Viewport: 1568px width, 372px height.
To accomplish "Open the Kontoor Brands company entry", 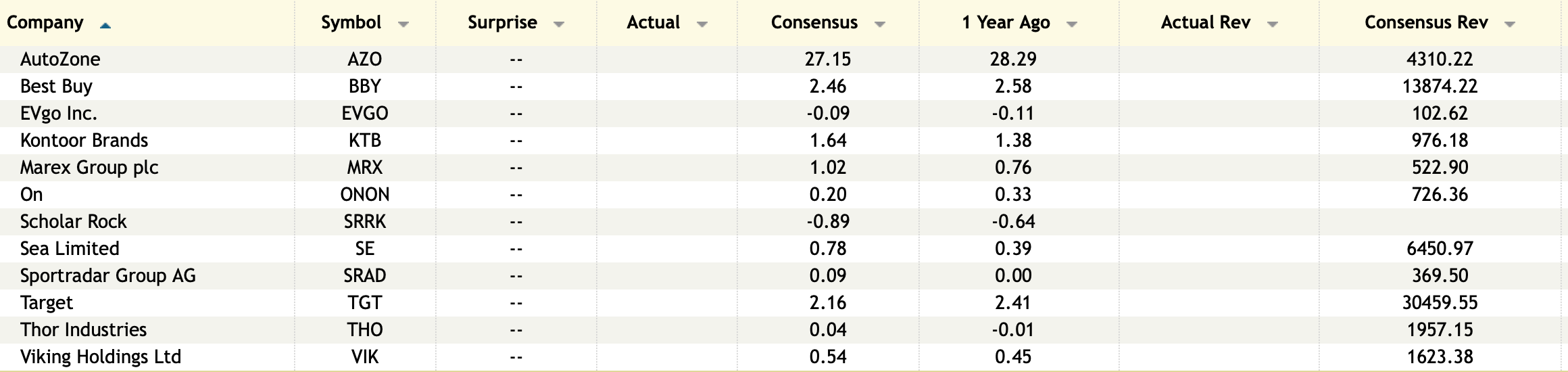I will [x=84, y=141].
